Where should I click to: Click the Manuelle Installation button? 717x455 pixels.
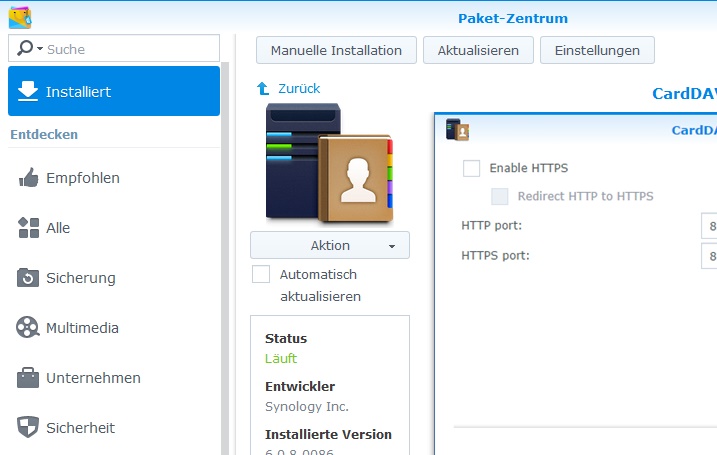(336, 50)
